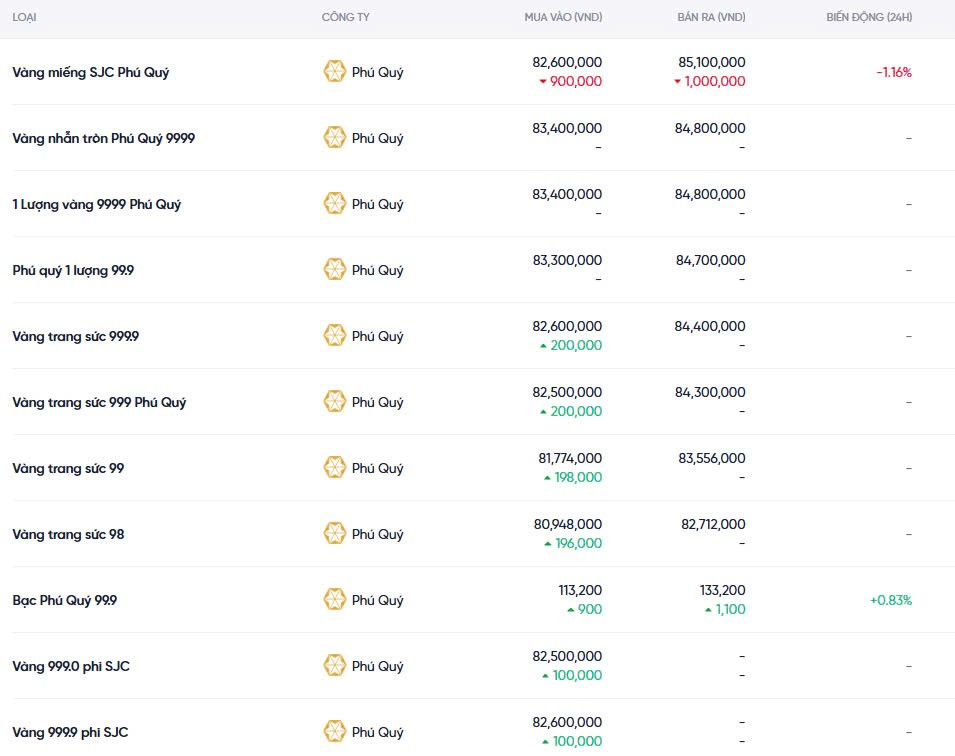The height and width of the screenshot is (756, 955).
Task: Click BIẾN ĐỘNG (24H) column header
Action: pyautogui.click(x=869, y=18)
